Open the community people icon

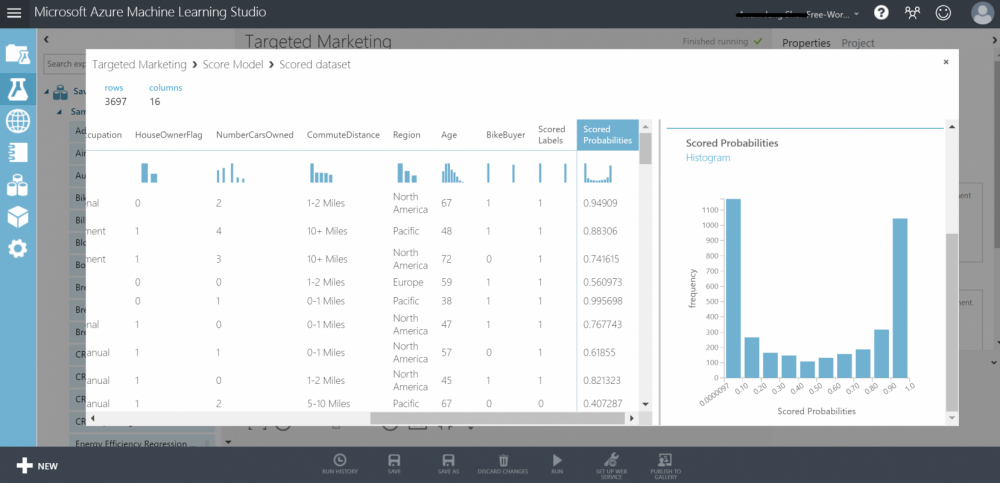[x=913, y=13]
